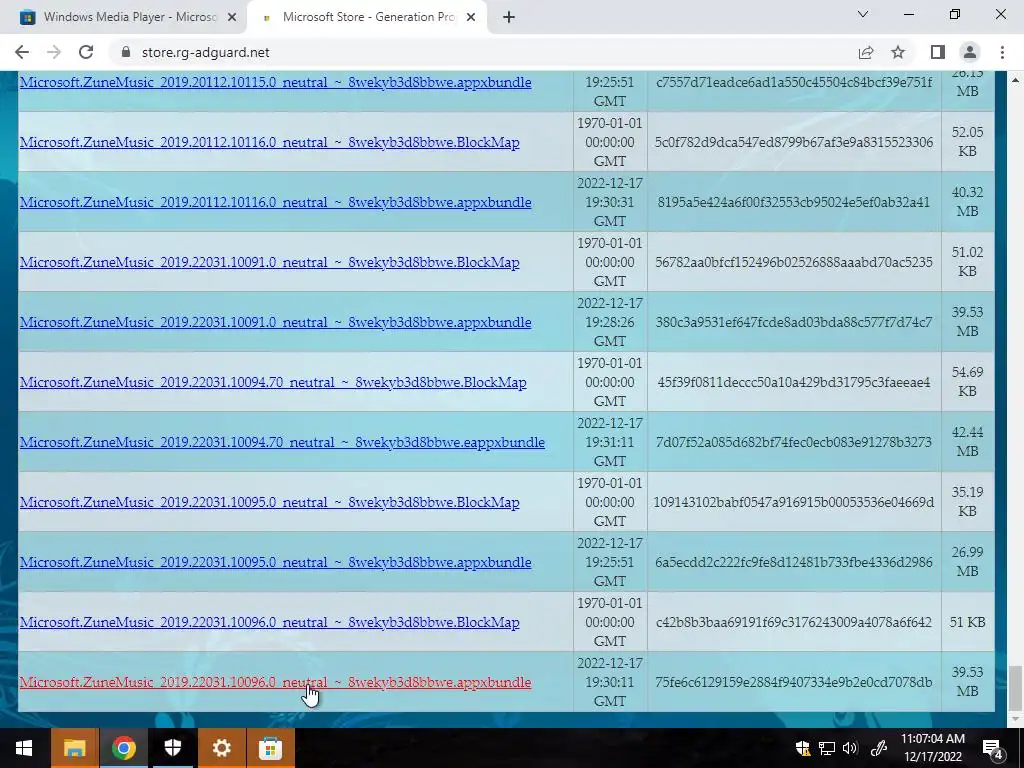The height and width of the screenshot is (768, 1024).
Task: Download ZuneMusic 2019.20112.10116.0 BlockMap
Action: pos(270,142)
